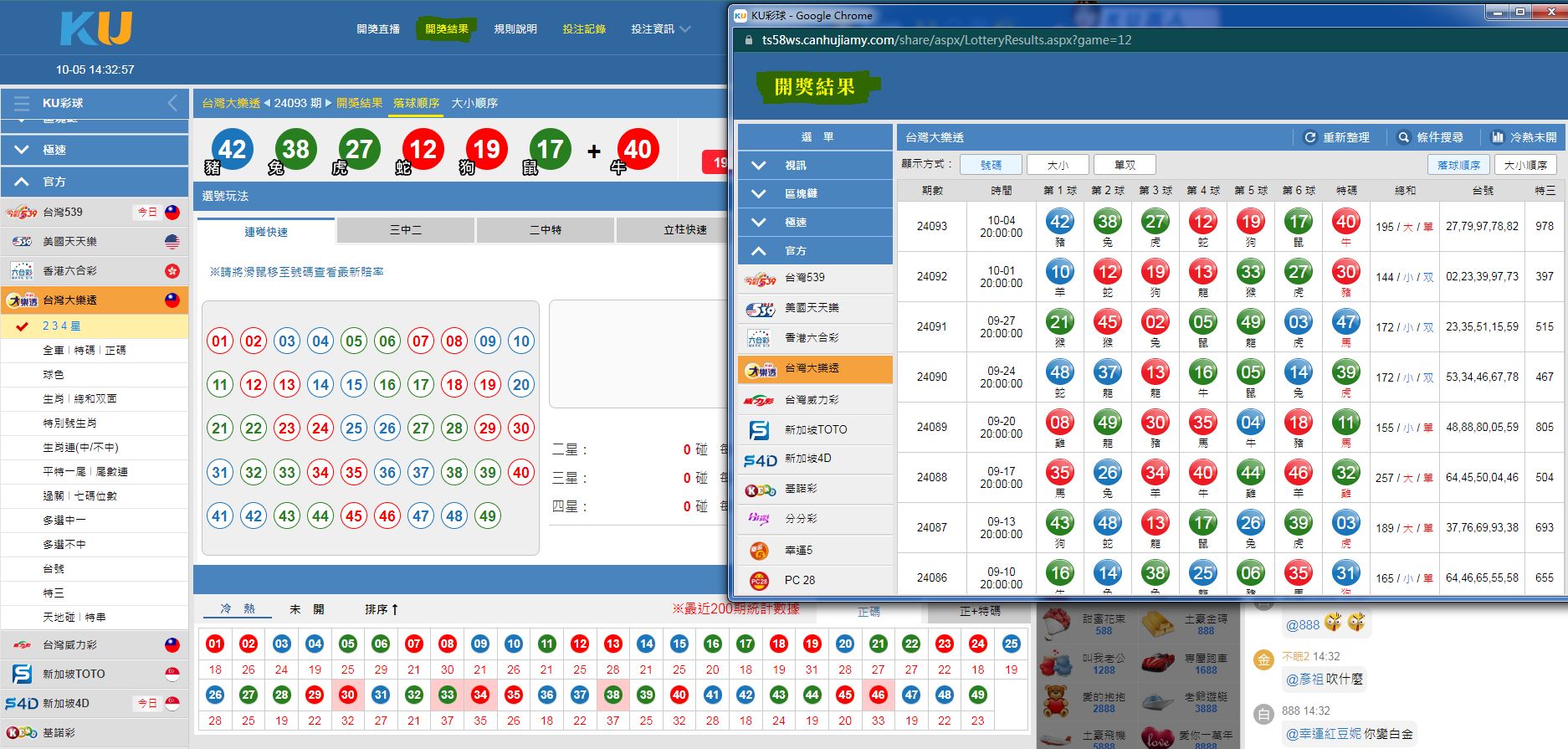Viewport: 1568px width, 749px height.
Task: Open the KU彩球 hamburger menu icon
Action: [x=22, y=103]
